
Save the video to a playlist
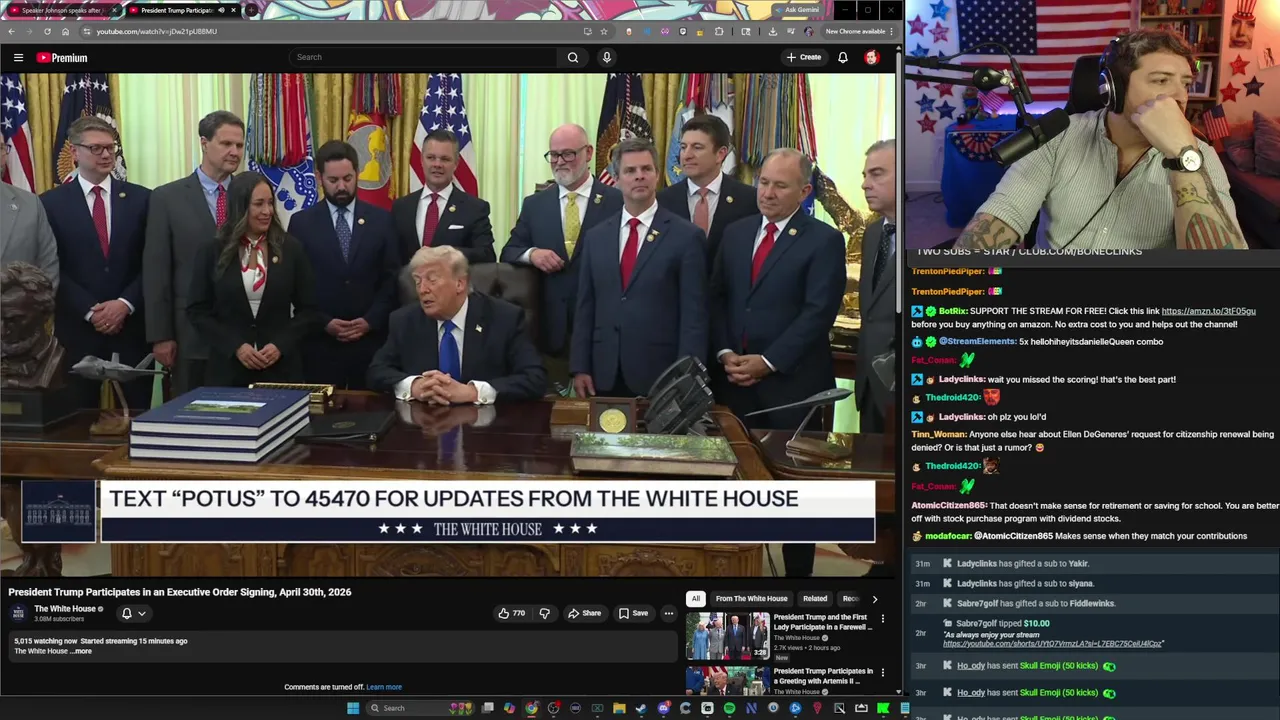(633, 613)
